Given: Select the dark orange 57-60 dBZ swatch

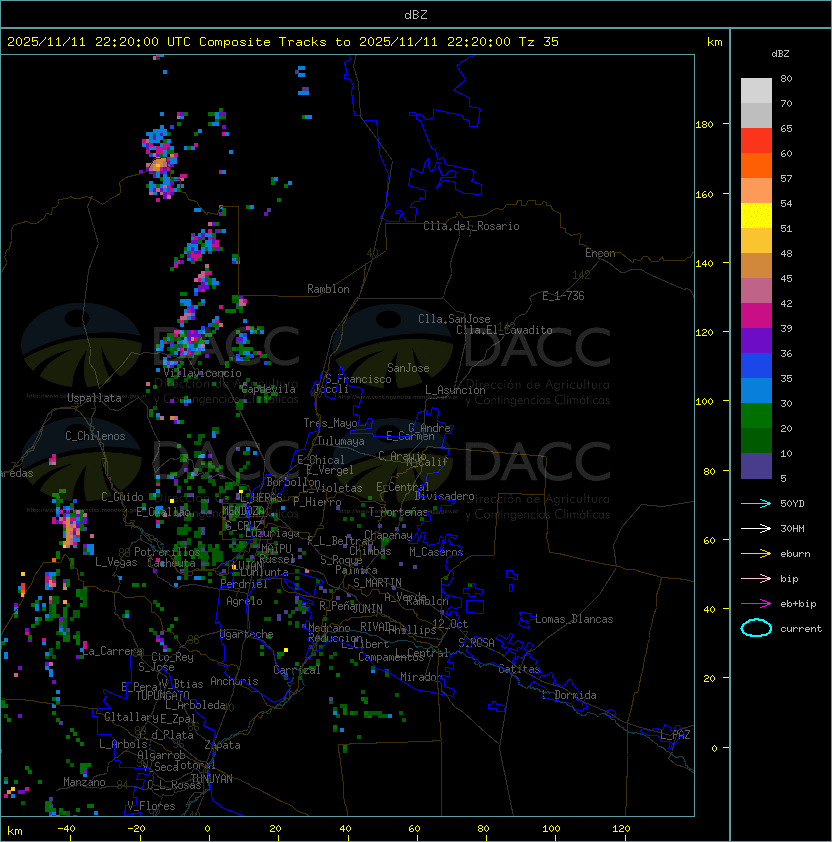Looking at the screenshot, I should tap(756, 165).
